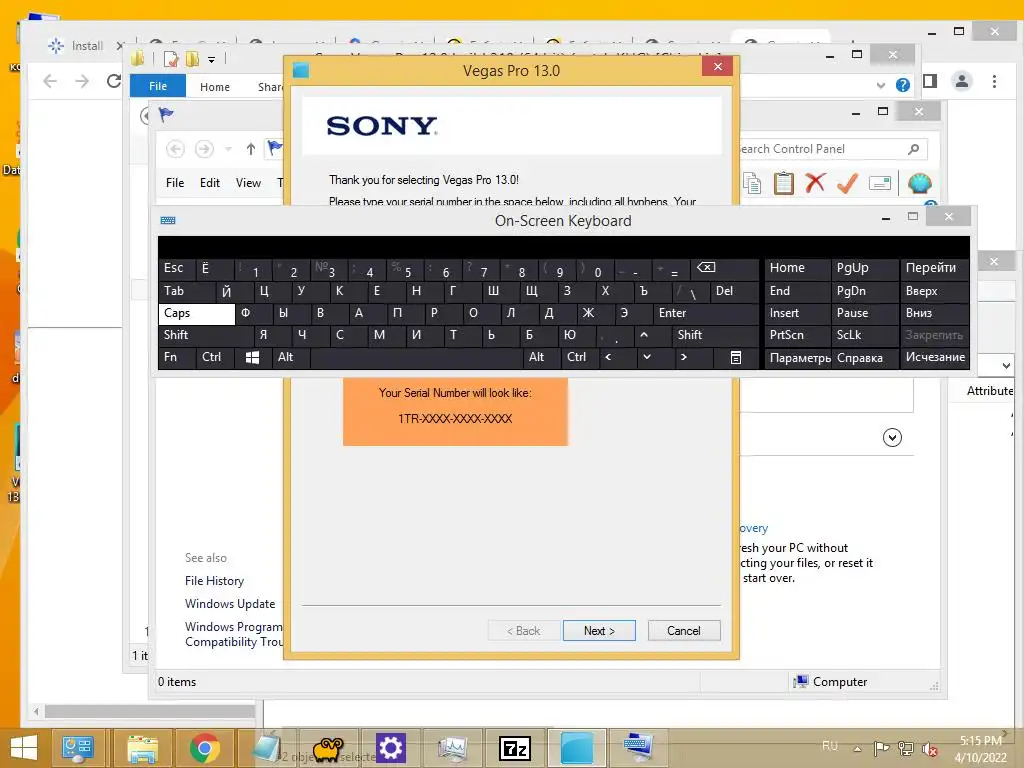
Task: Open 7-Zip from the taskbar
Action: coord(515,748)
